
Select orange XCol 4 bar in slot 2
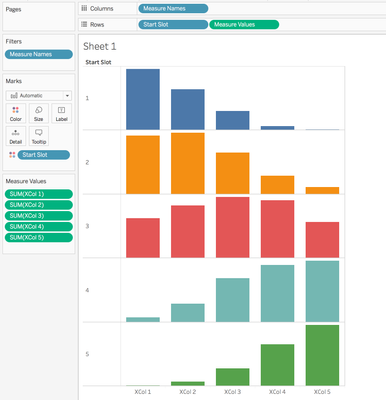coord(277,185)
